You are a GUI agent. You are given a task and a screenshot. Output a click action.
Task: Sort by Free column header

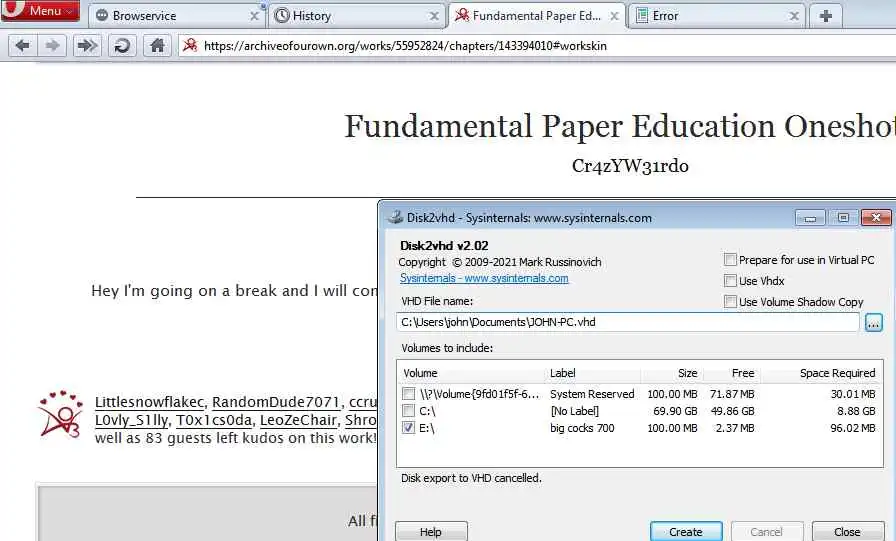point(743,373)
